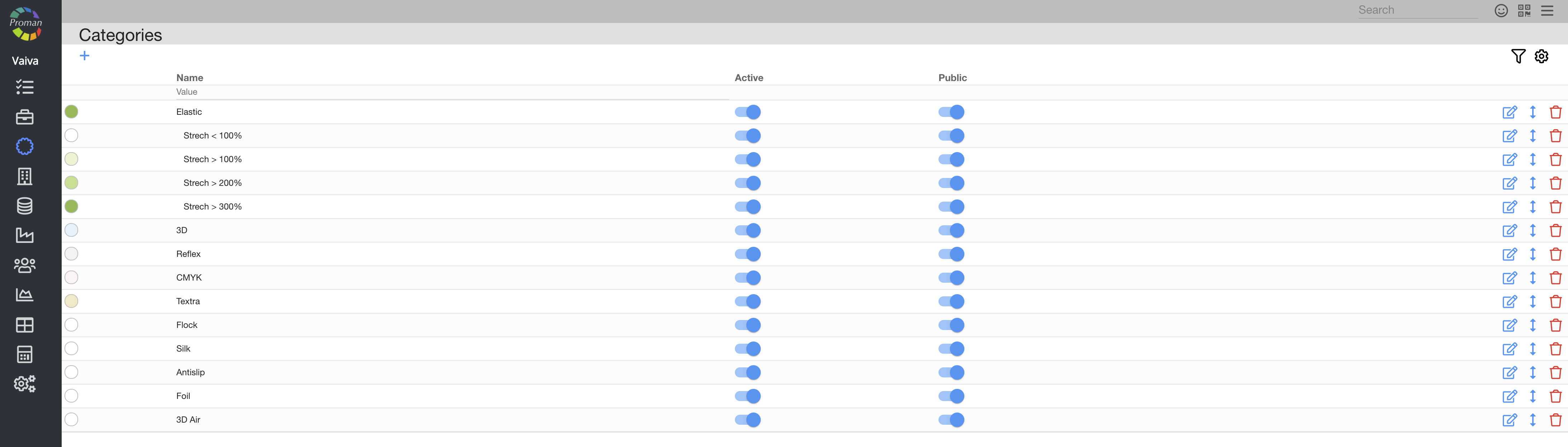The width and height of the screenshot is (1568, 447).
Task: Open the calculator icon in sidebar
Action: pos(25,354)
